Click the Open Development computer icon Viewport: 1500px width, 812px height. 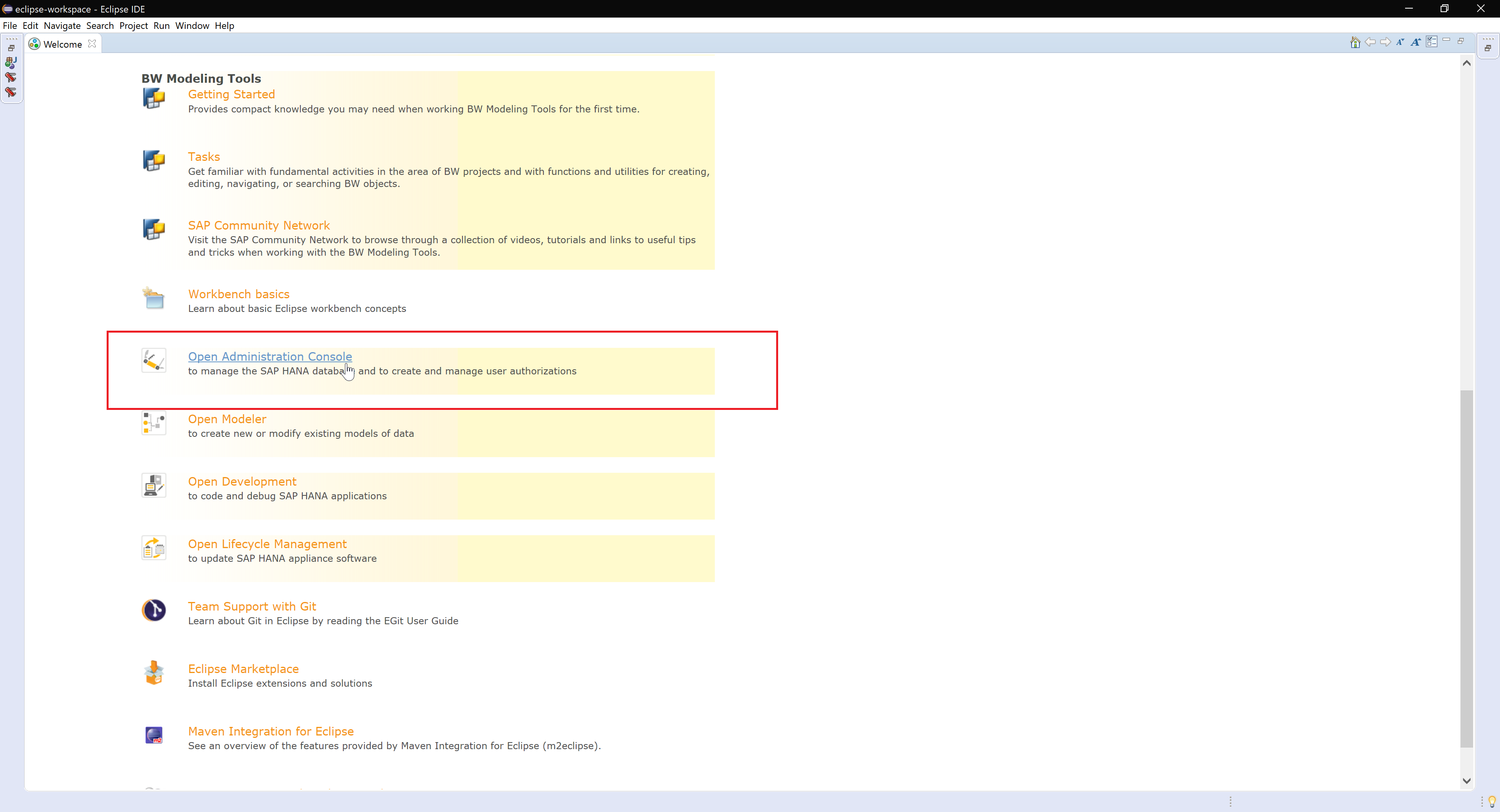[154, 486]
